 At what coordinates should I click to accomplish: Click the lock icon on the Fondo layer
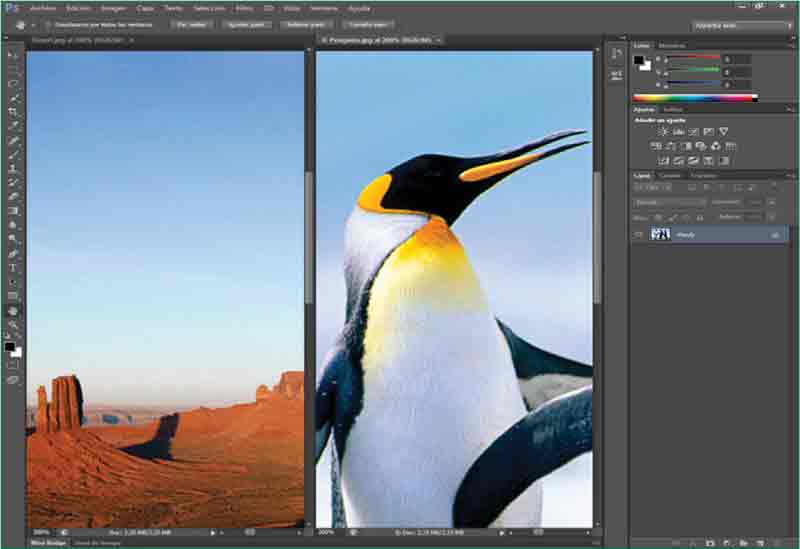774,234
